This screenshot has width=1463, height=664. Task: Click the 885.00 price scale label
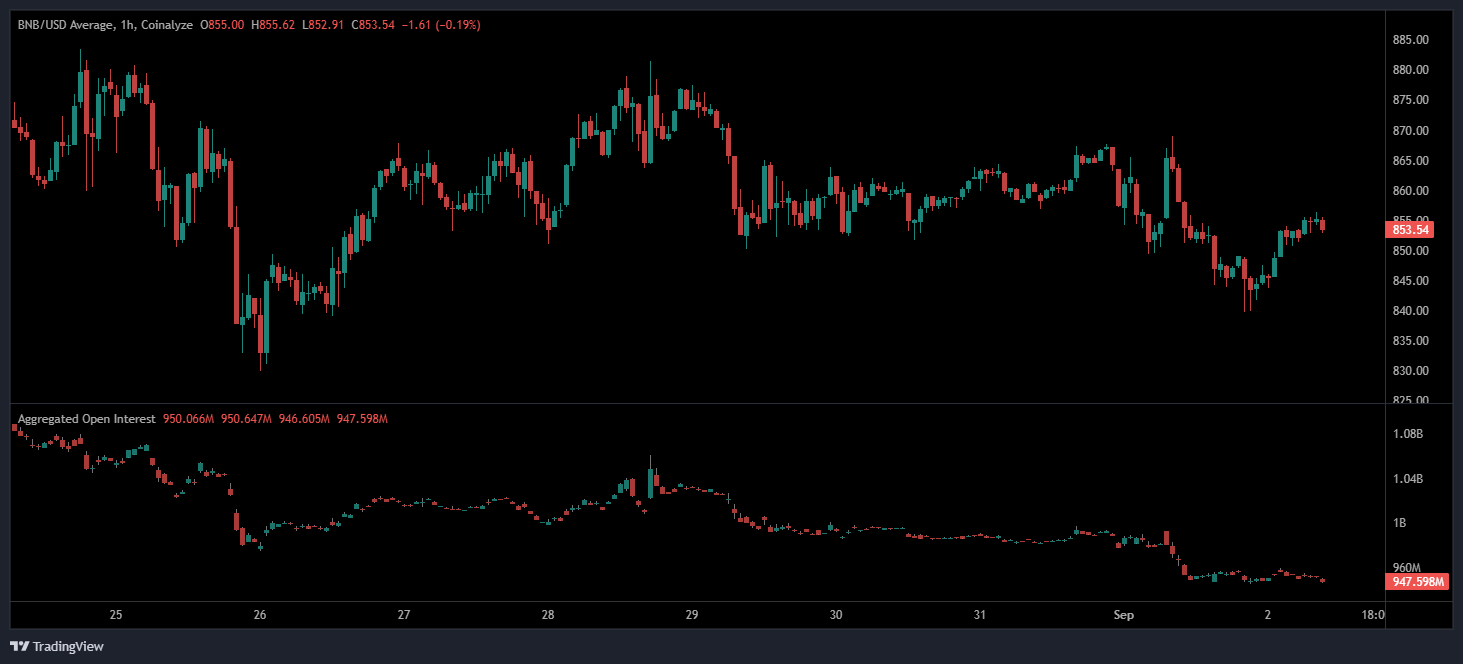point(1409,40)
